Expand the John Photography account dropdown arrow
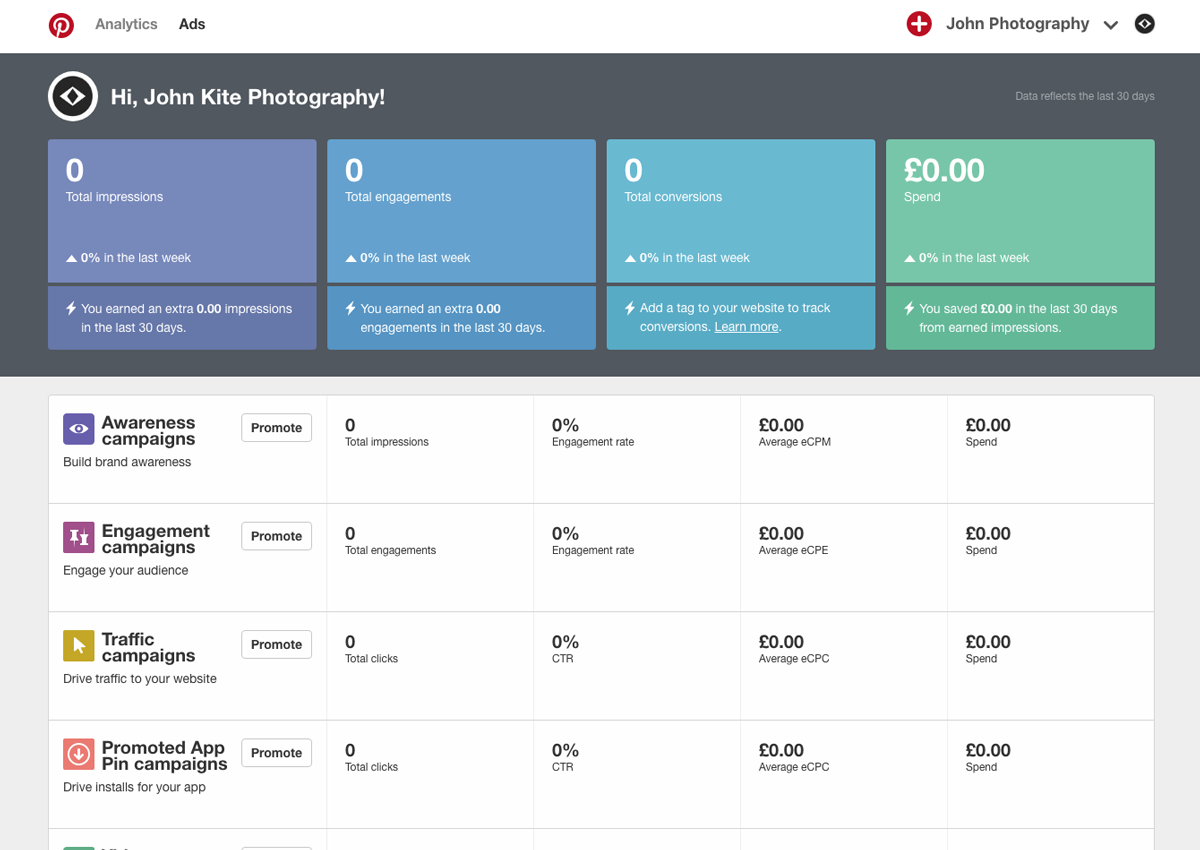The image size is (1200, 850). click(x=1110, y=25)
